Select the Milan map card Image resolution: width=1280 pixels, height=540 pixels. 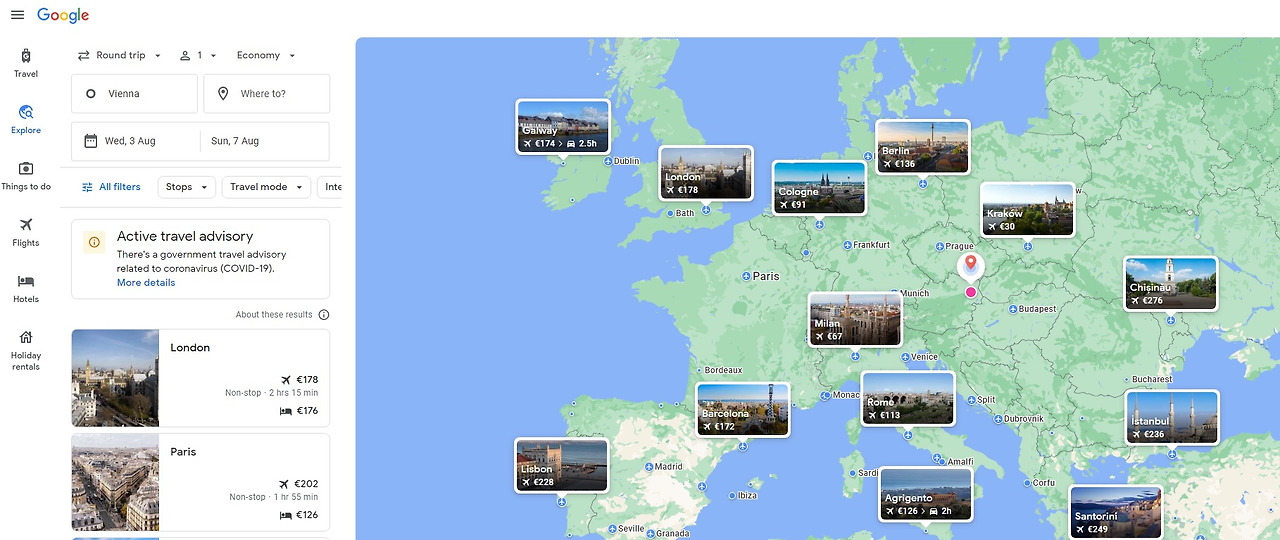point(855,319)
